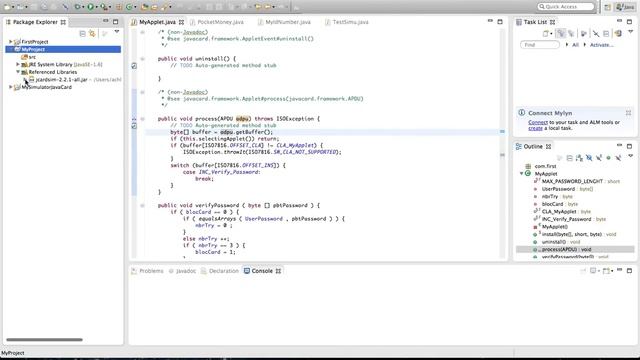Image resolution: width=640 pixels, height=360 pixels.
Task: Toggle Link with Editor in Package Explorer
Action: pyautogui.click(x=92, y=33)
